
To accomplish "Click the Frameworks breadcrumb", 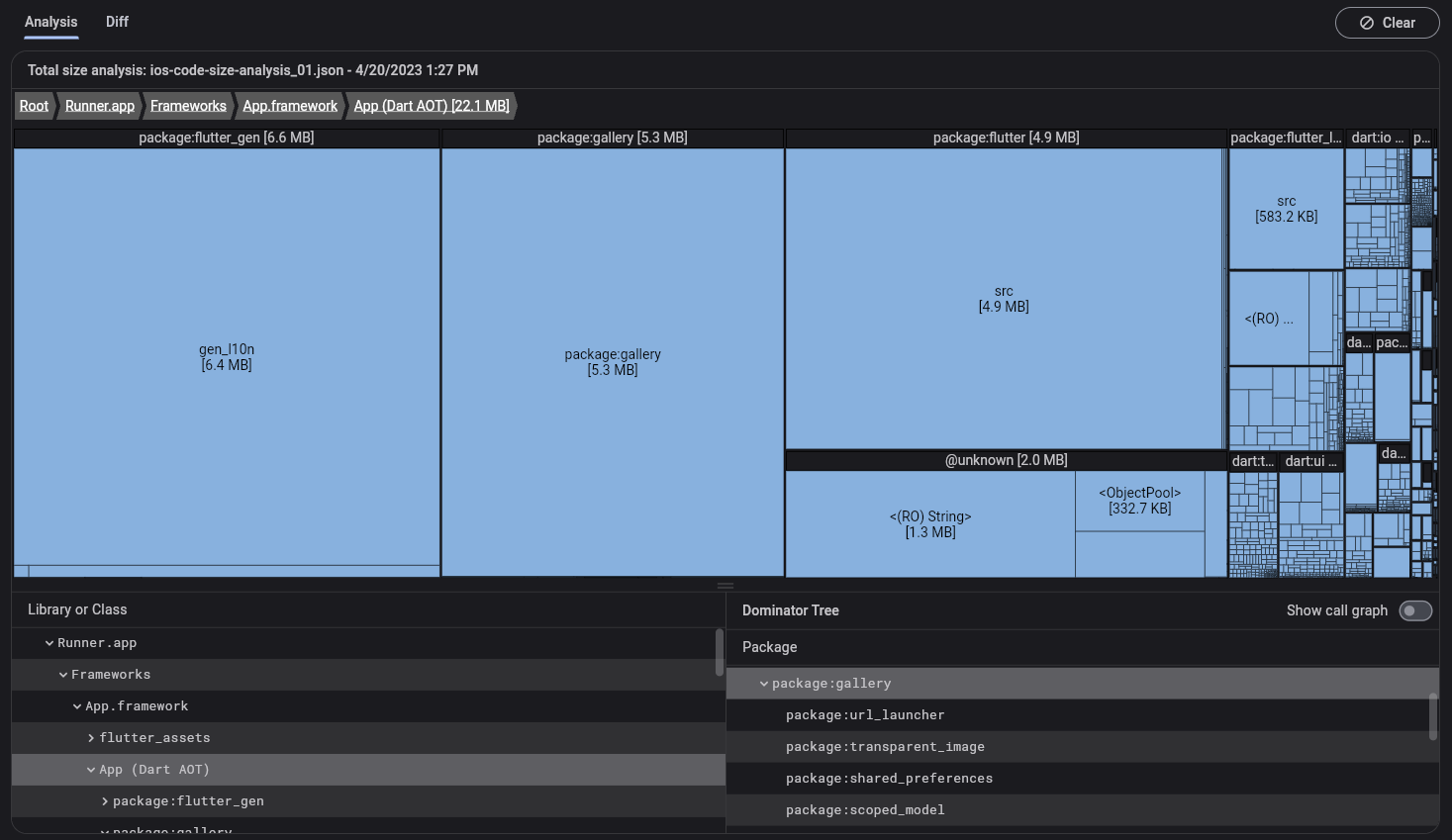I will (x=188, y=105).
